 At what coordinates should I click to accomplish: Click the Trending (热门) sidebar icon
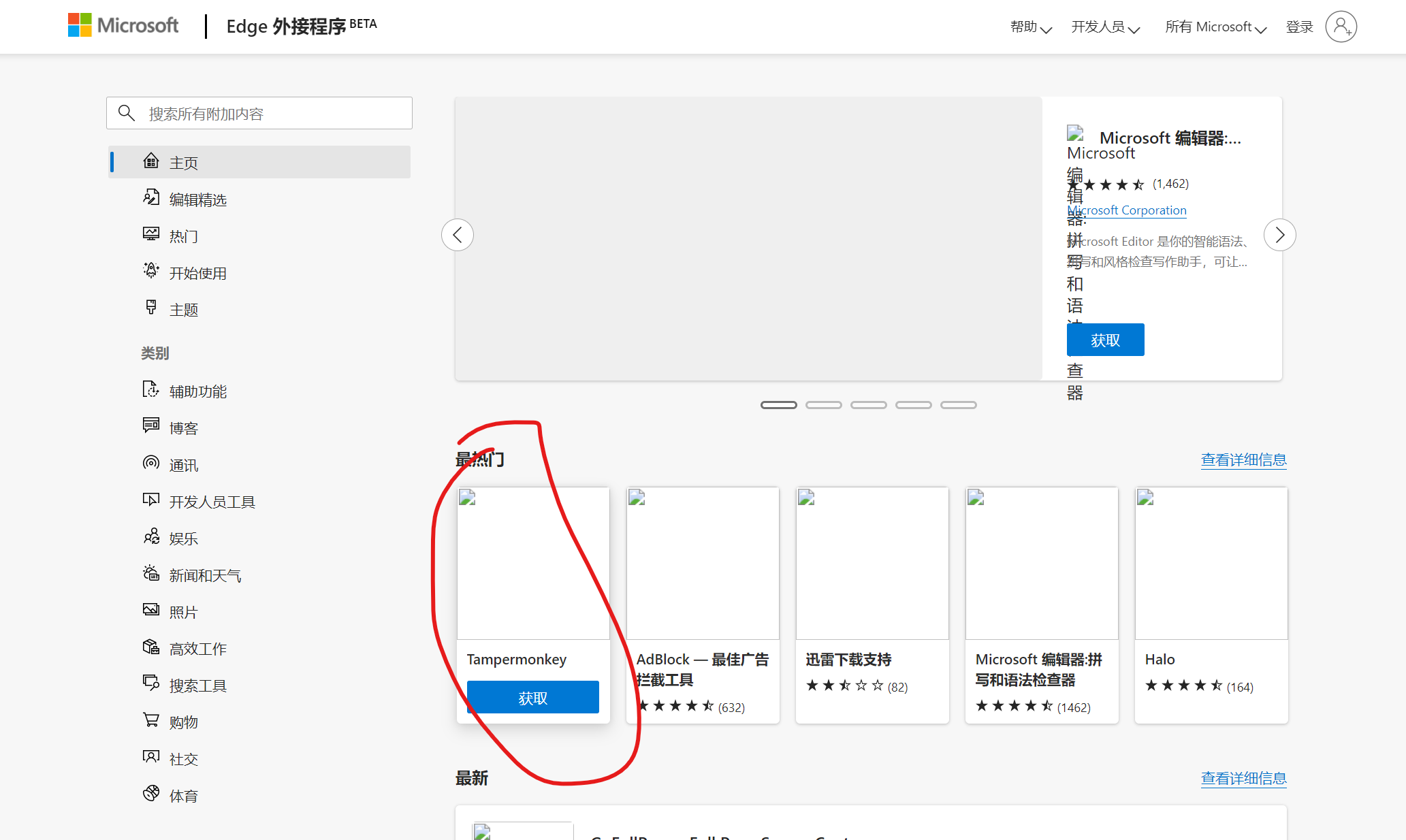coord(151,235)
